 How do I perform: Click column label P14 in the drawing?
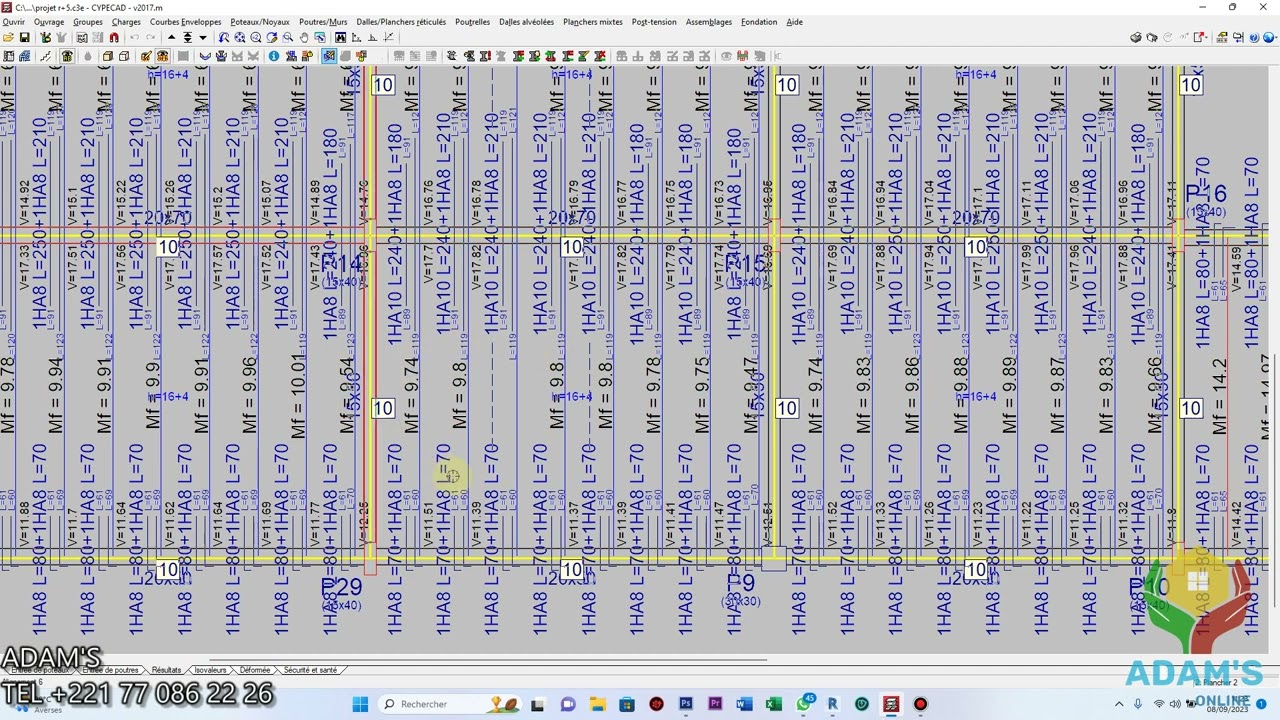(x=342, y=265)
